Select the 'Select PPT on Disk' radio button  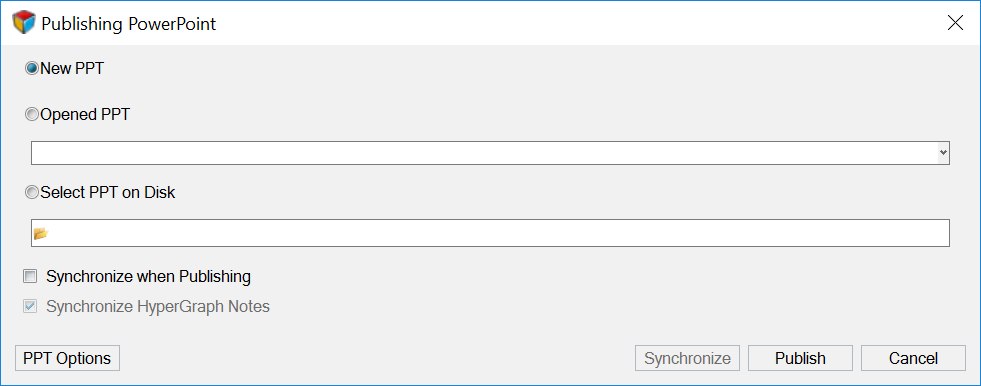coord(31,193)
